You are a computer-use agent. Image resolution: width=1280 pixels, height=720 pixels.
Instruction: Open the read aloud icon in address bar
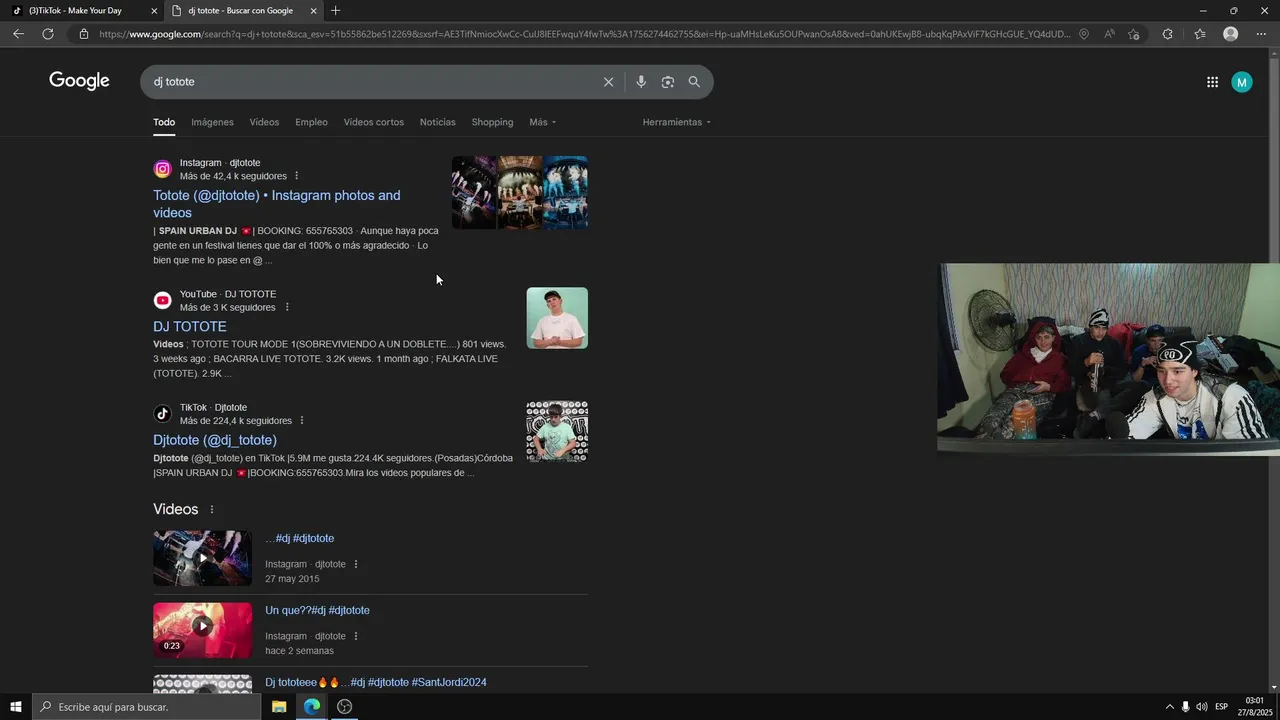point(1109,34)
